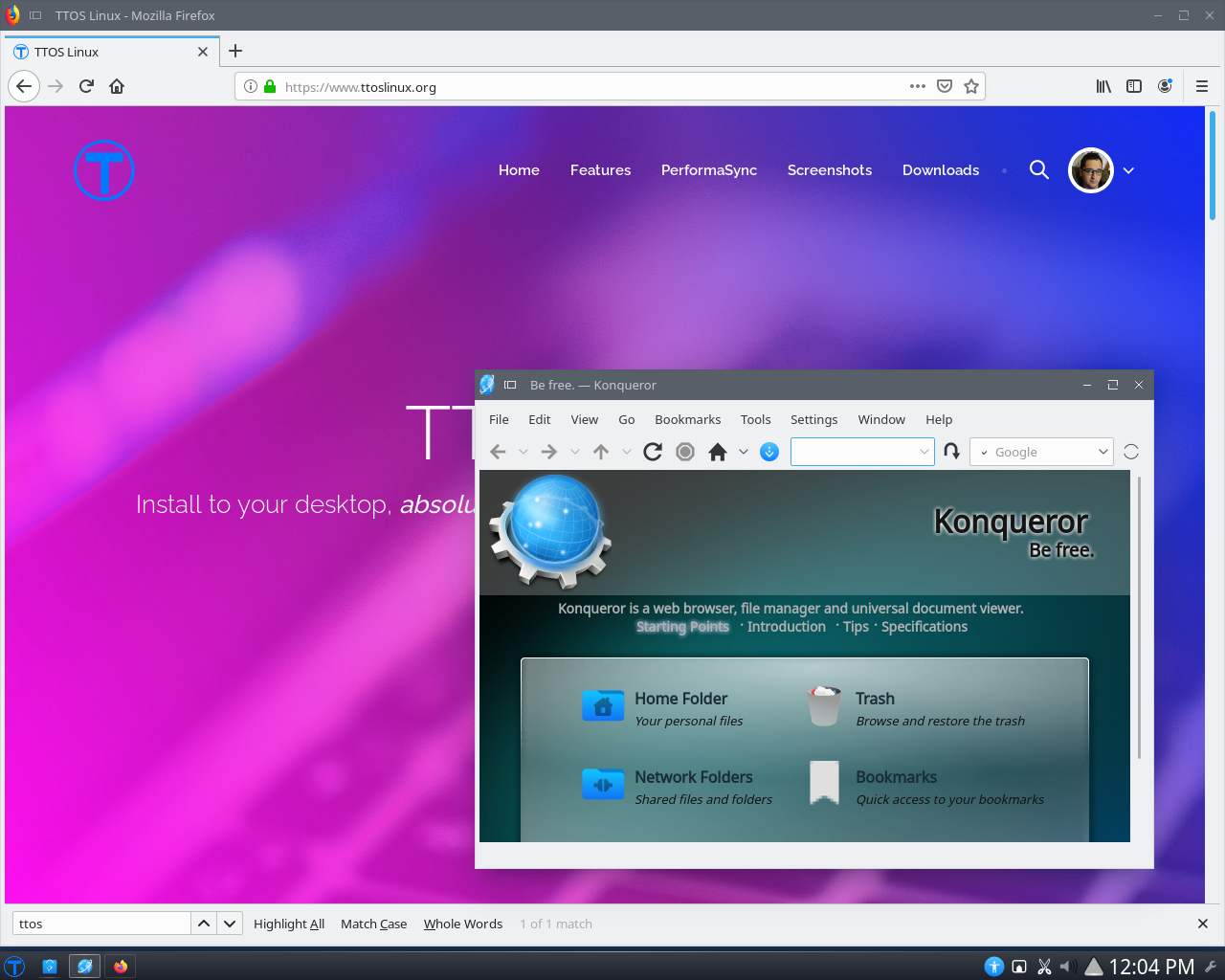1225x980 pixels.
Task: Click Introduction link in Konqueror
Action: tap(787, 626)
